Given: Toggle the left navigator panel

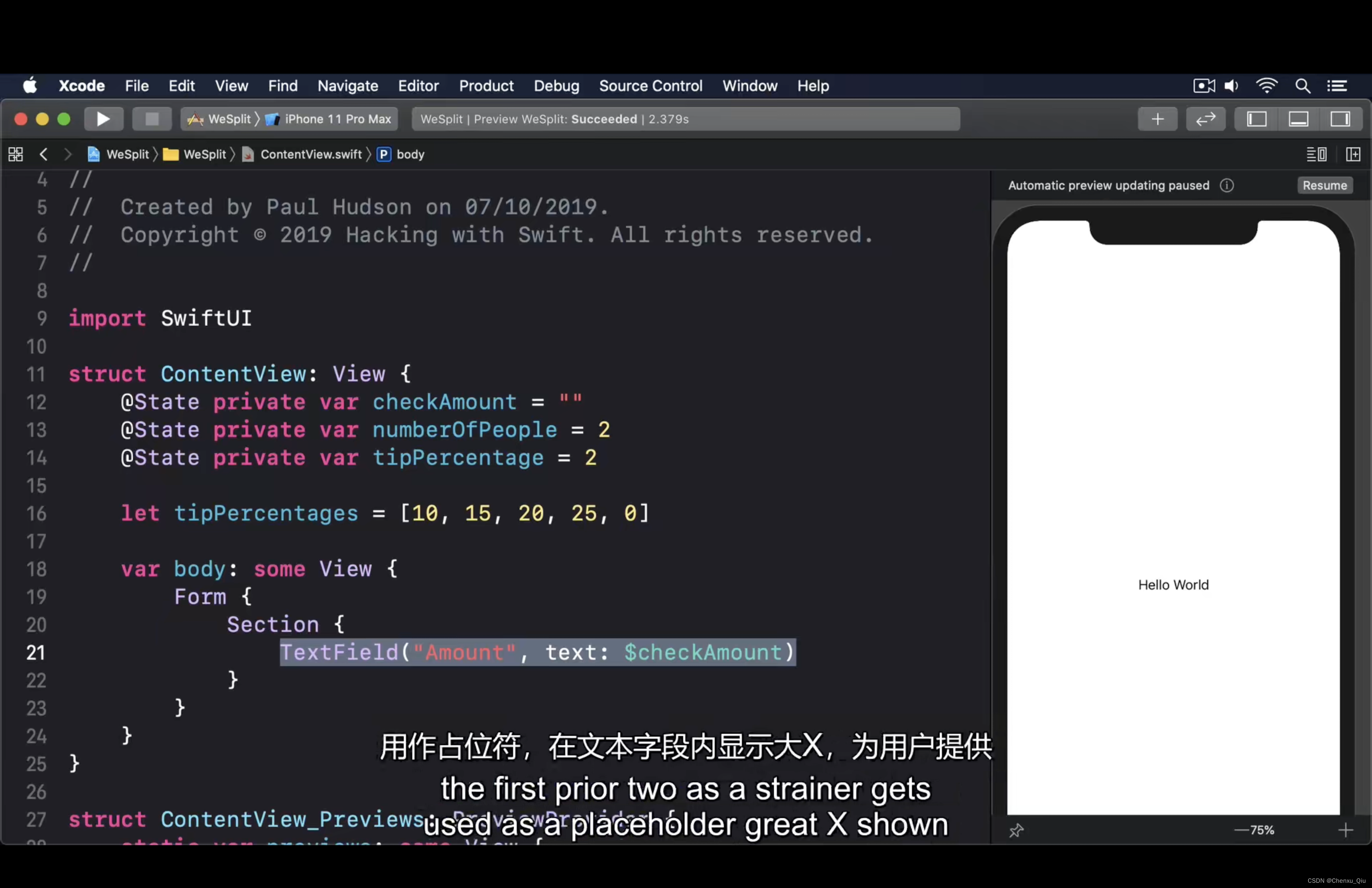Looking at the screenshot, I should click(x=1257, y=119).
